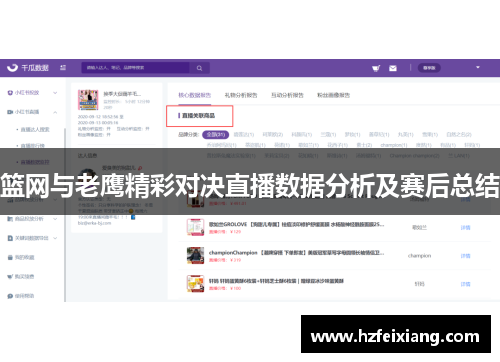Screen dimensions: 500x362
Task: Collapse the 小红书直播 chevron
Action: tap(55, 112)
